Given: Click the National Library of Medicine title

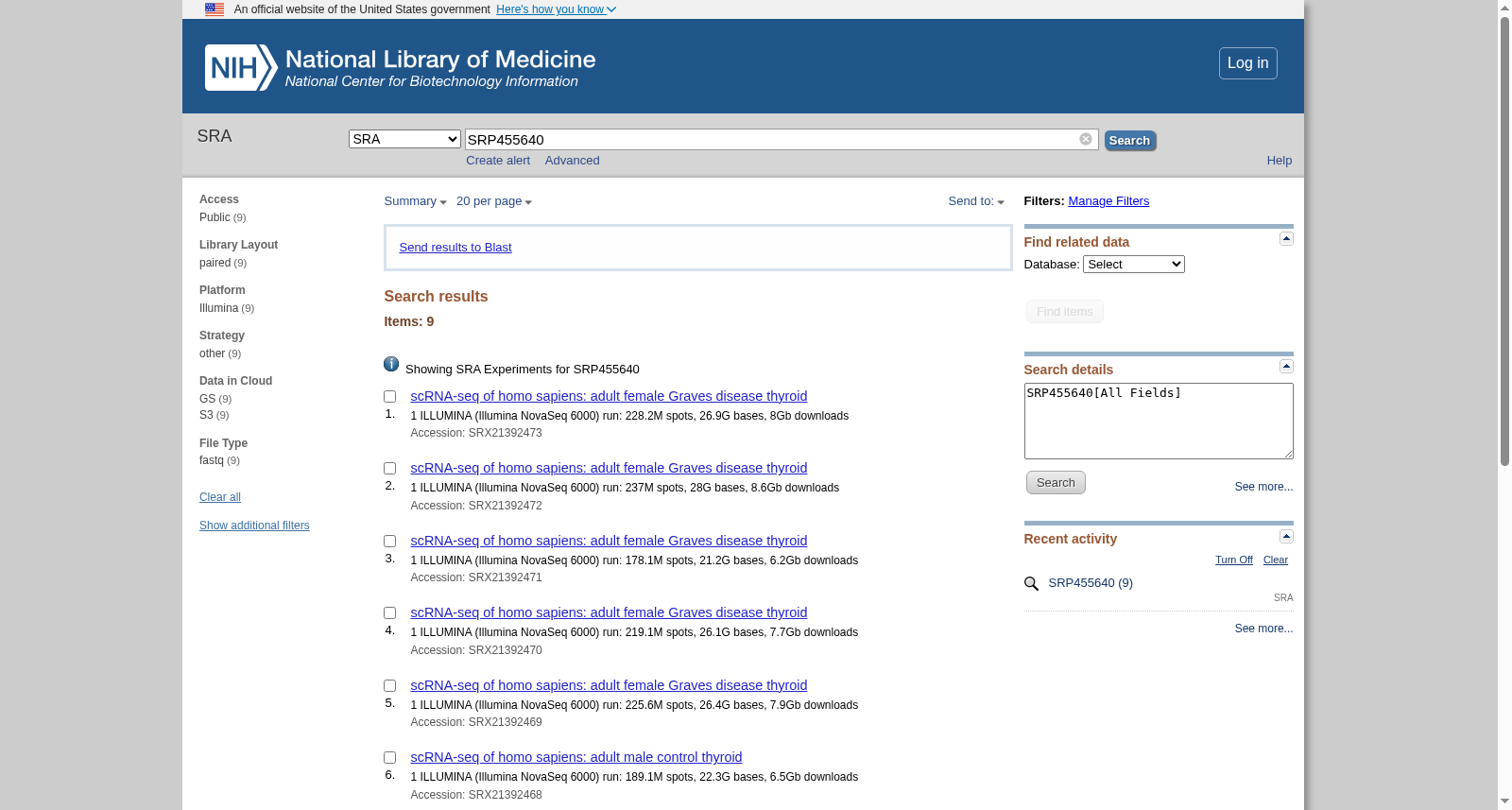Looking at the screenshot, I should tap(440, 60).
